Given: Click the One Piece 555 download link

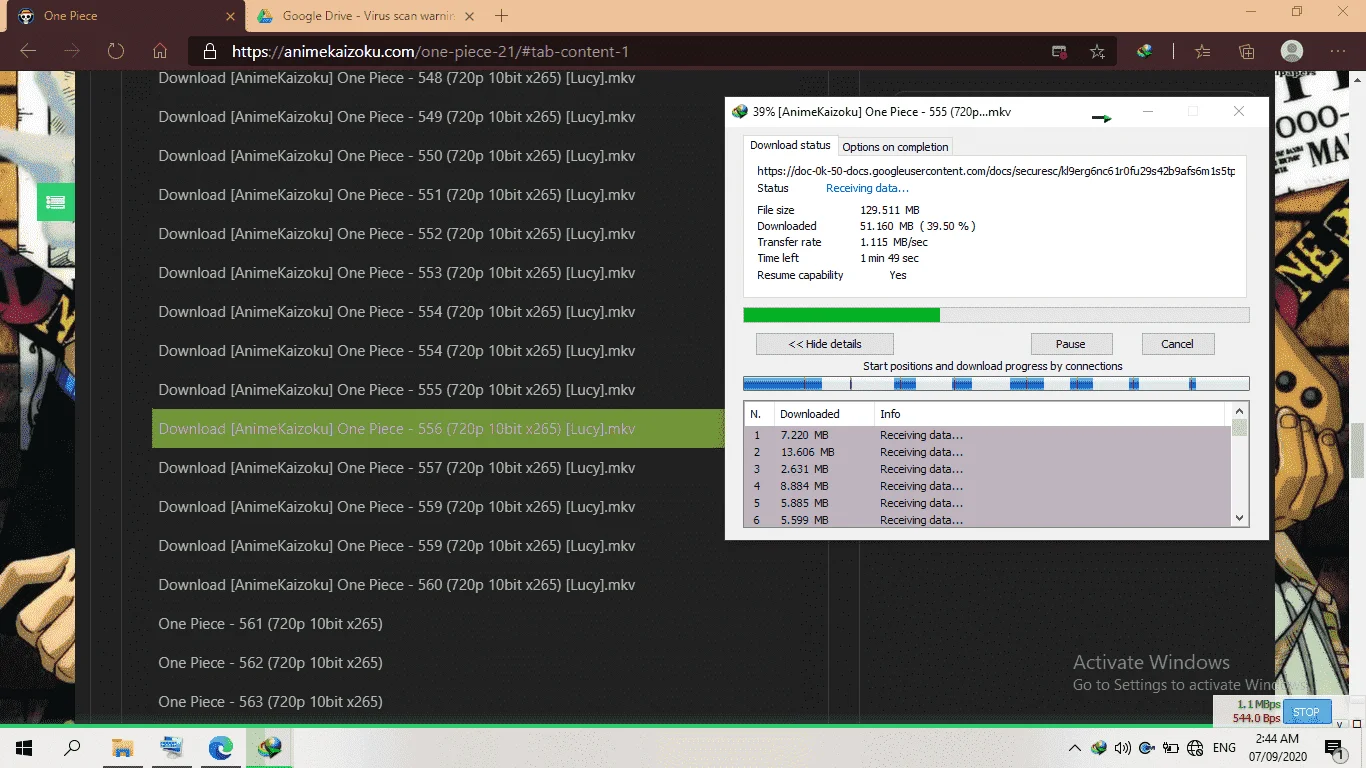Looking at the screenshot, I should pos(397,390).
